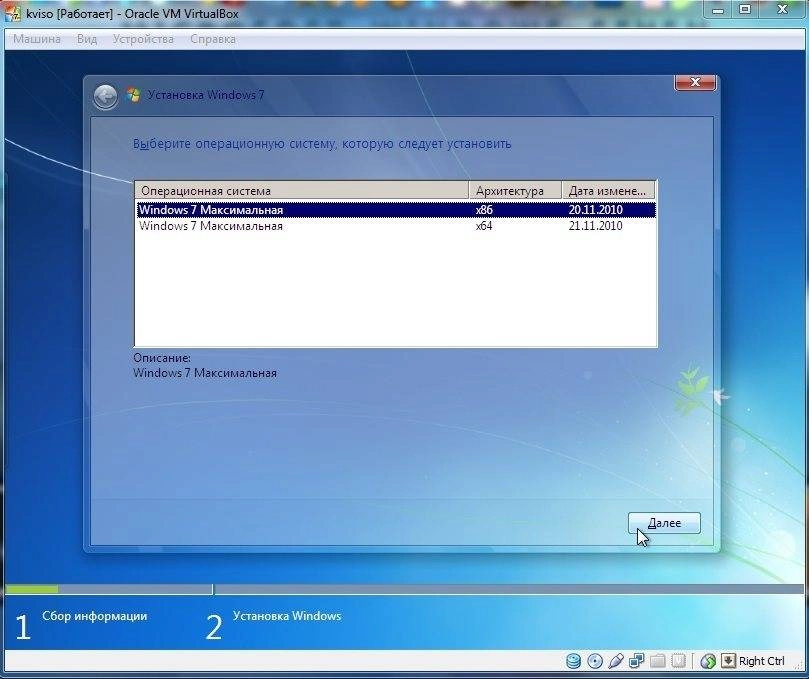
Task: Open the Машина menu
Action: pos(37,39)
